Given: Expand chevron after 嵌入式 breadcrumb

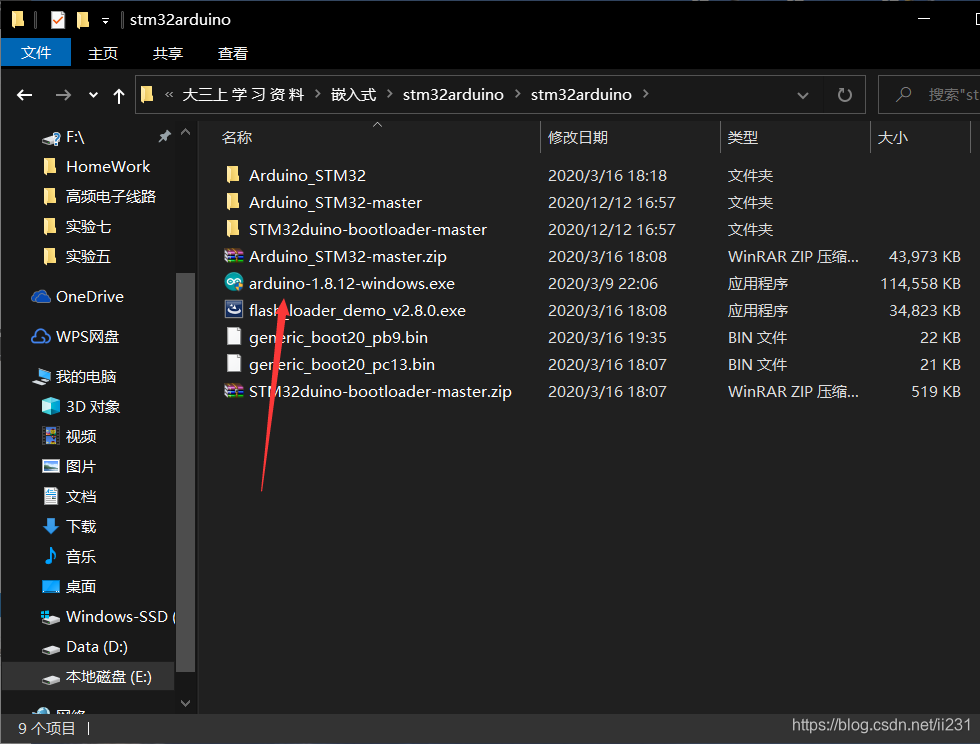Looking at the screenshot, I should 390,94.
